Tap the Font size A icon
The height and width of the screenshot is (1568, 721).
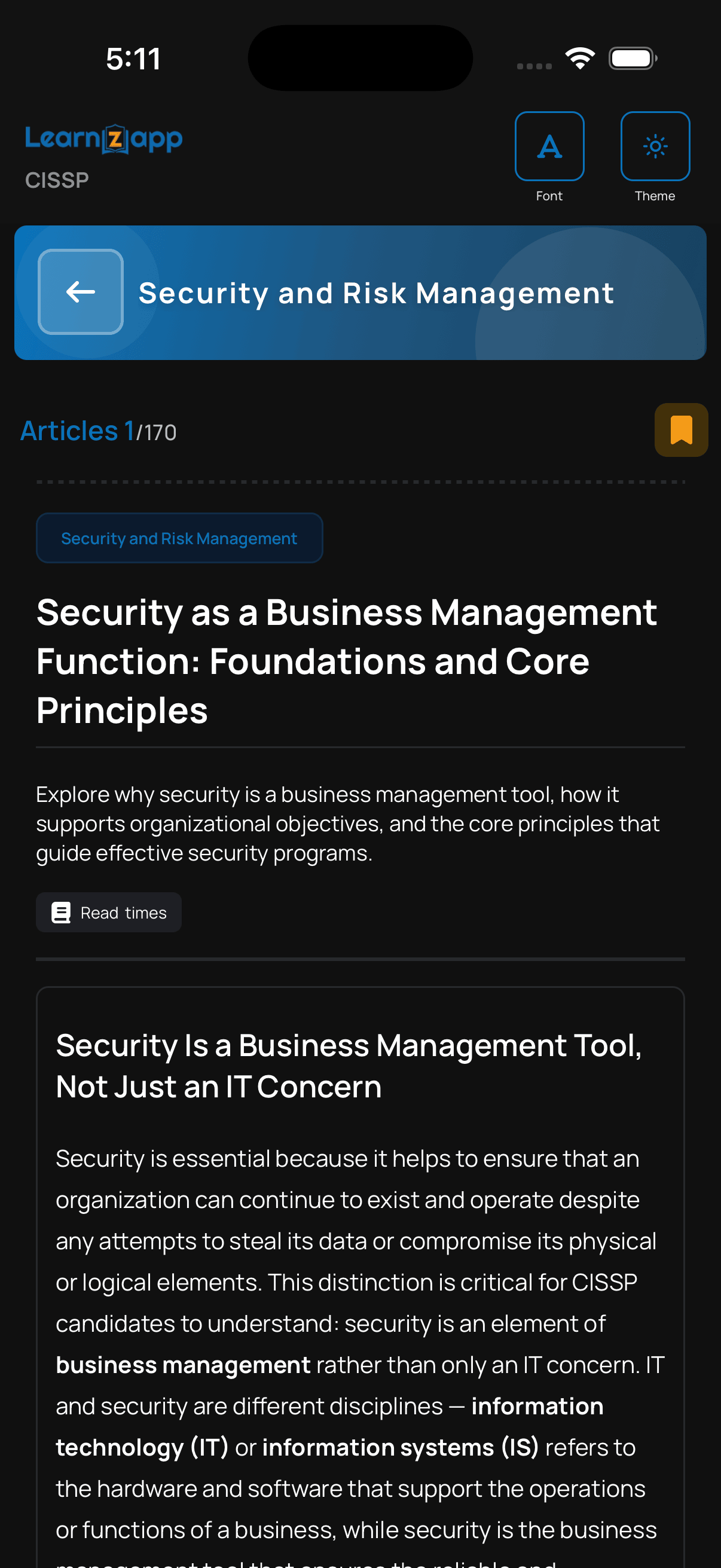549,146
